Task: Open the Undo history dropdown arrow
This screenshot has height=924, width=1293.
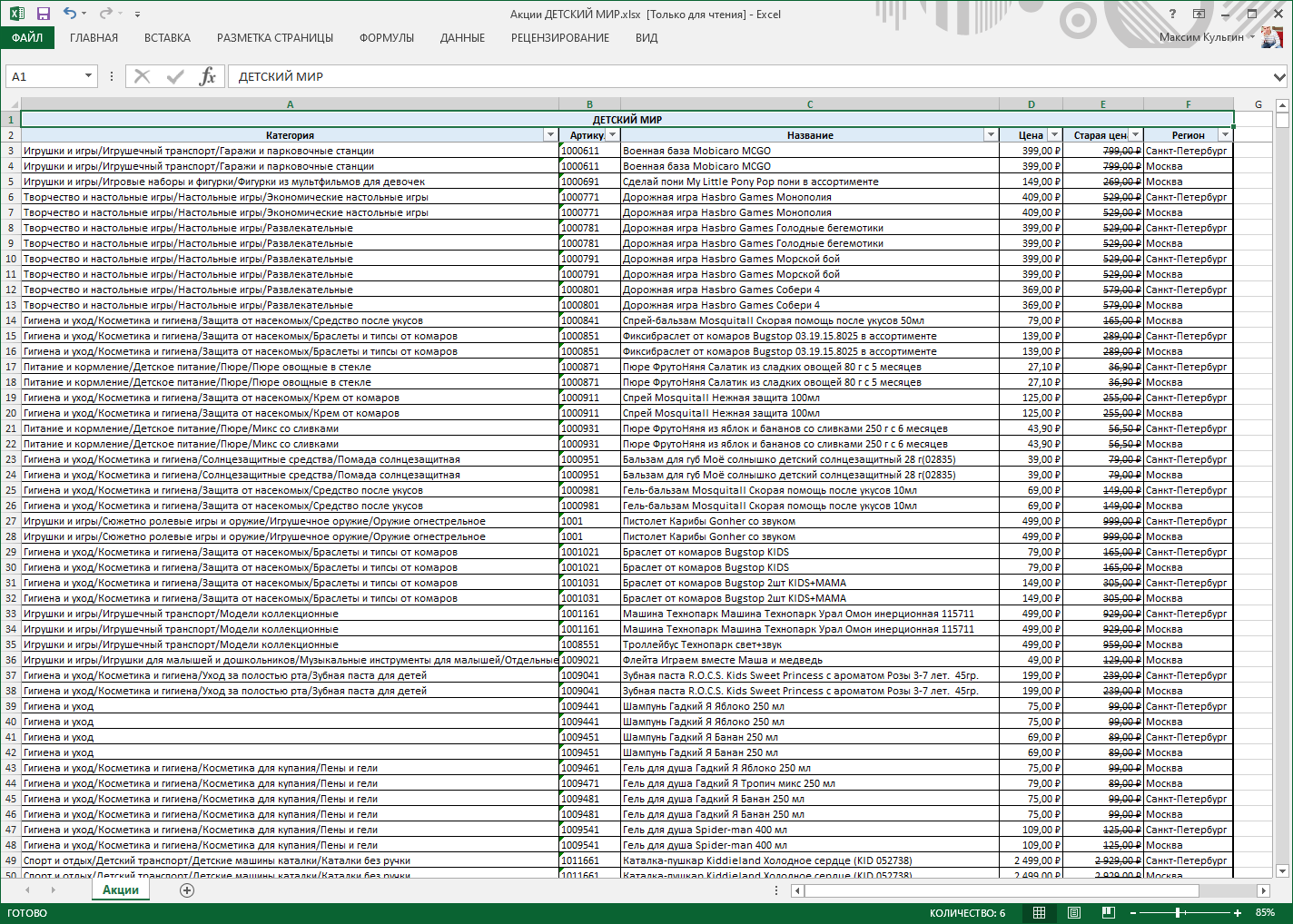Action: pyautogui.click(x=84, y=14)
